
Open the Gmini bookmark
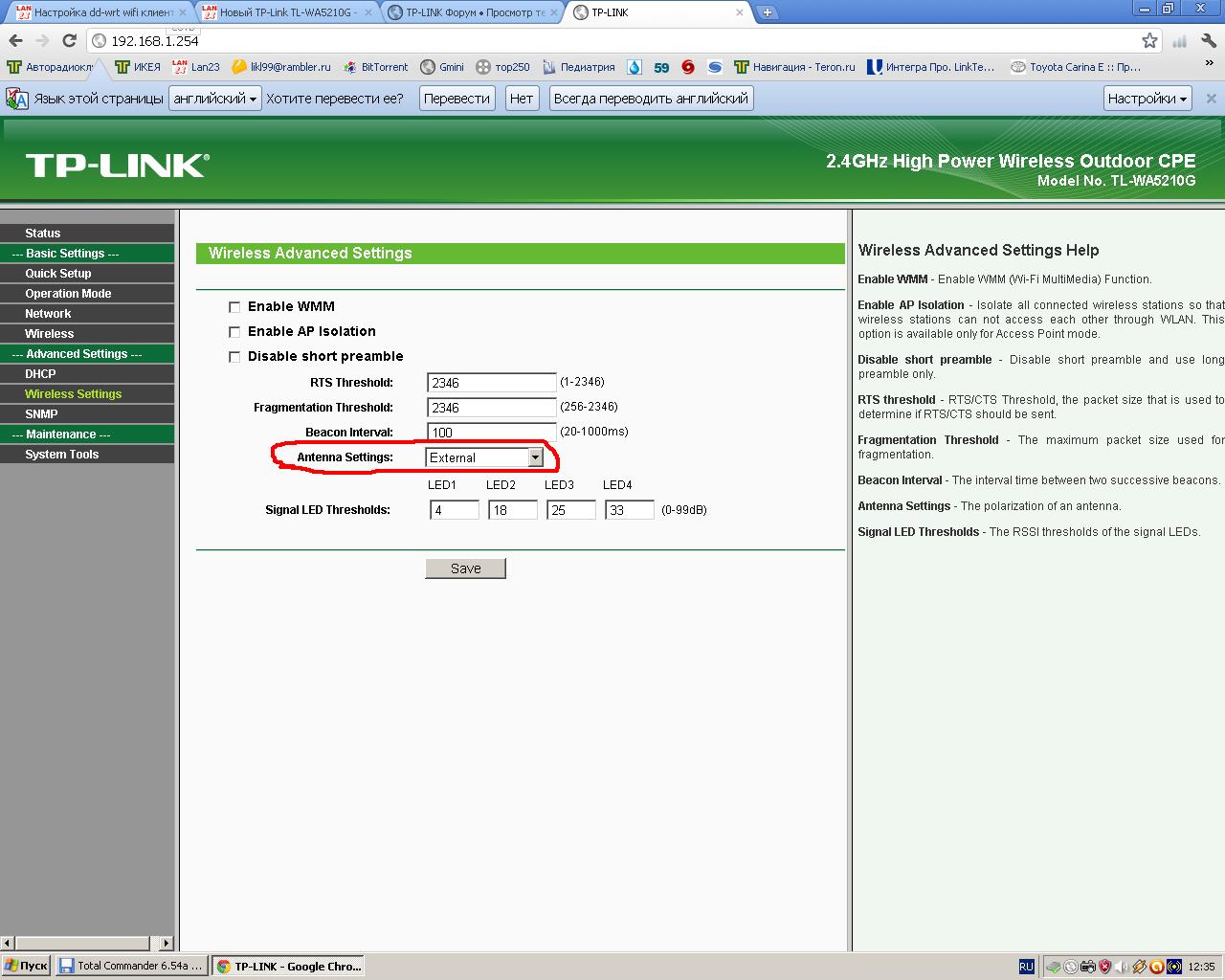coord(442,67)
